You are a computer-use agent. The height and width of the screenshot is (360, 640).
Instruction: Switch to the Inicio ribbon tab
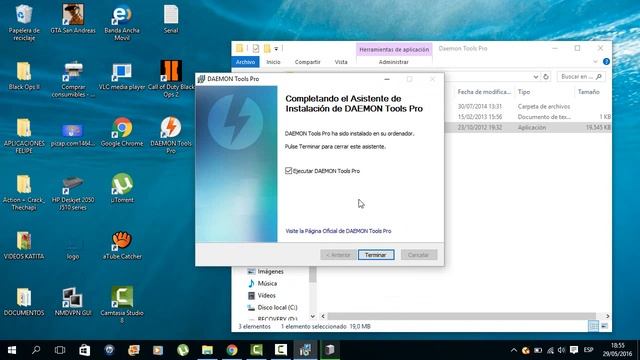click(273, 62)
